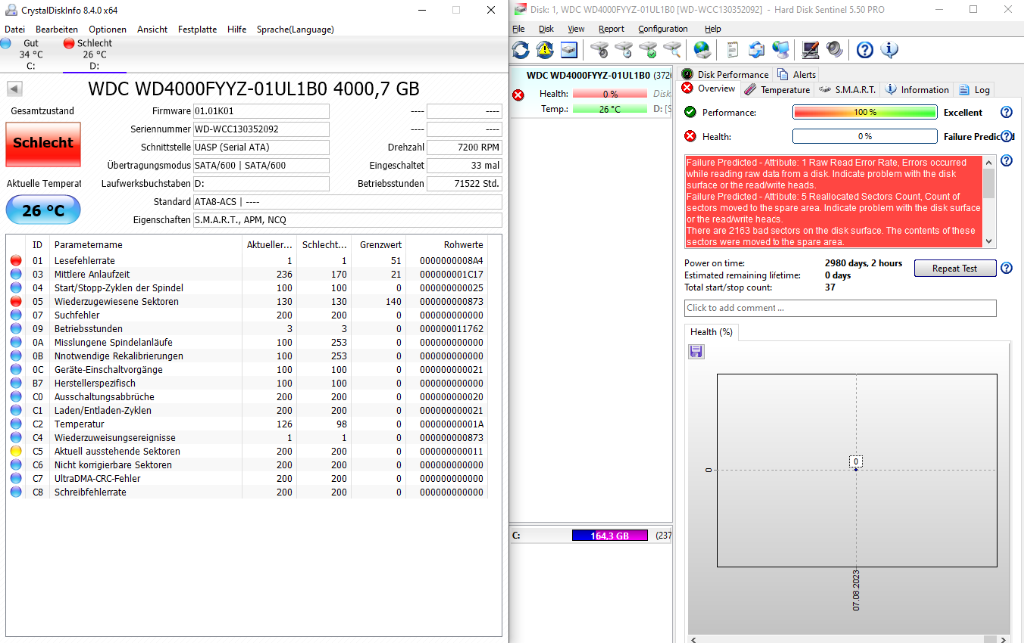
Task: Click the 26 °C temperature button
Action: (43, 210)
